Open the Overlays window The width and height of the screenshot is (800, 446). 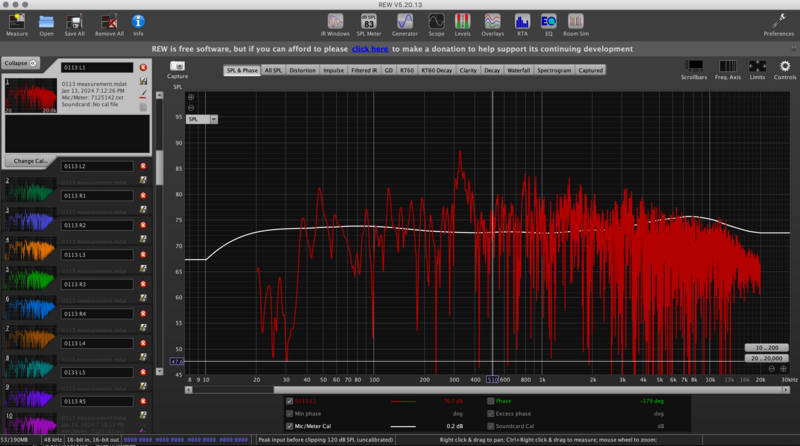coord(493,22)
